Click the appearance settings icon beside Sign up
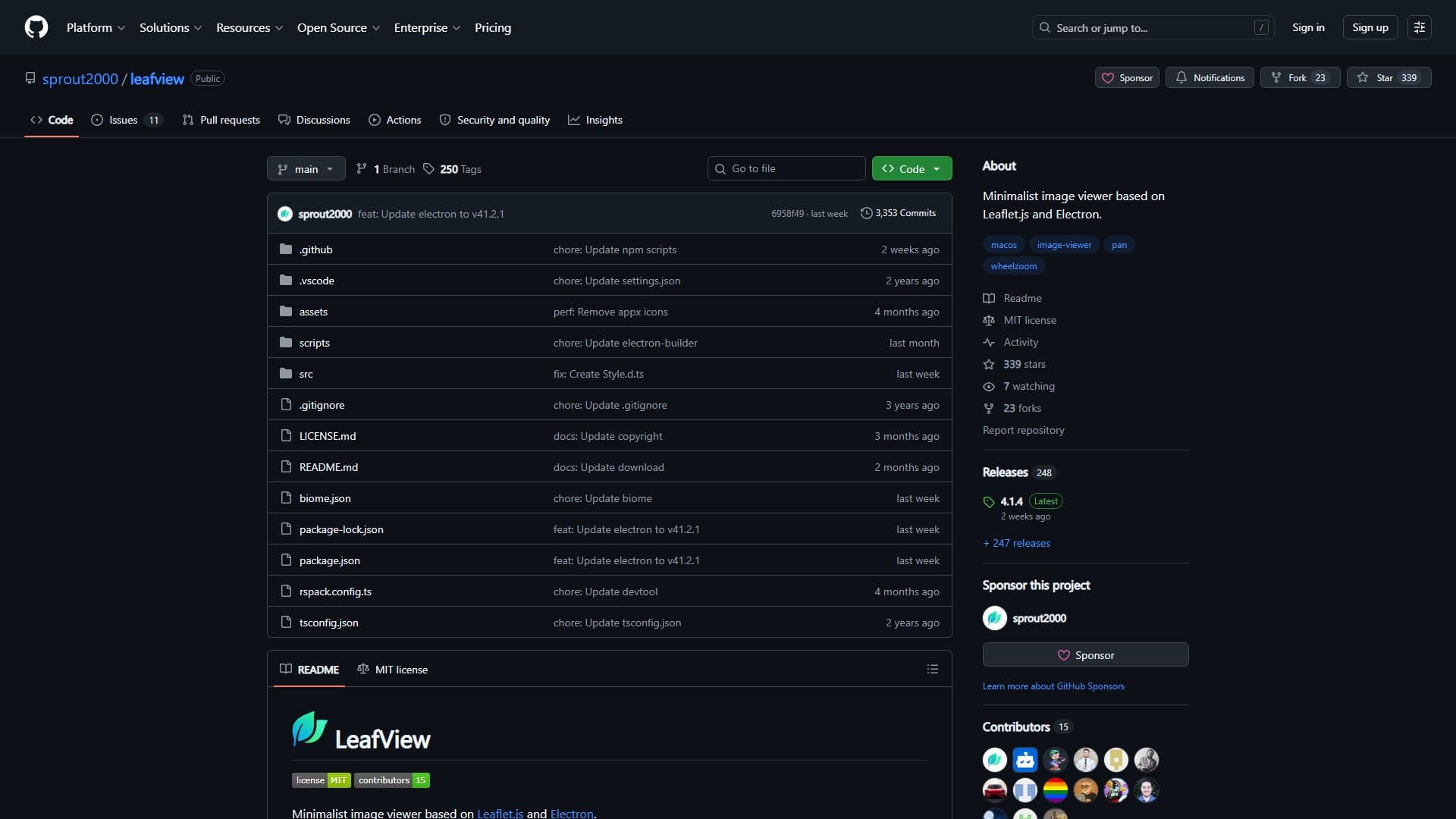1456x819 pixels. (1420, 27)
